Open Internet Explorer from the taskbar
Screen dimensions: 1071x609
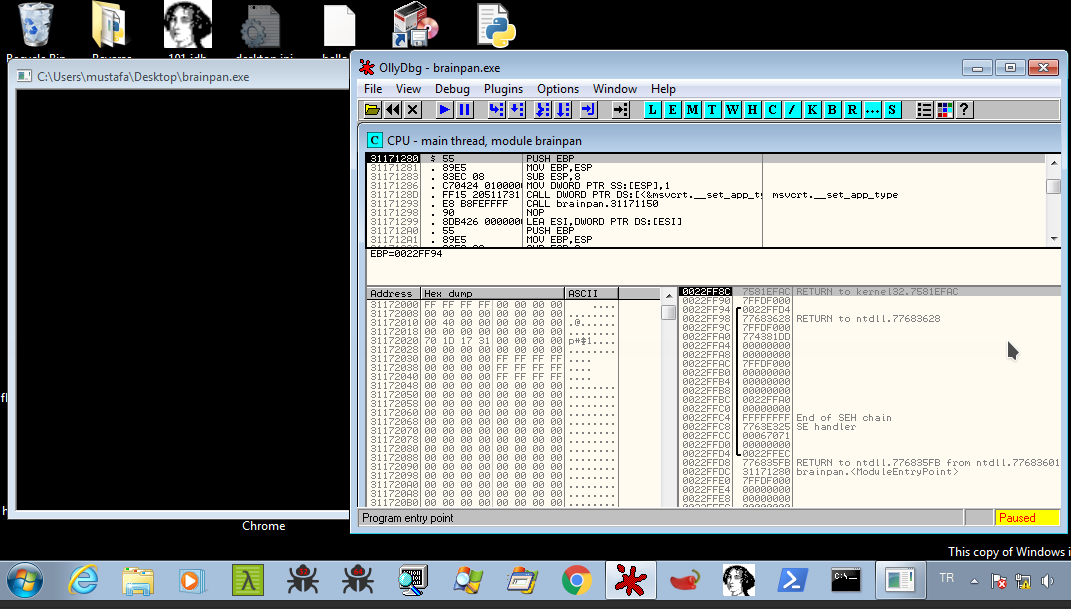83,581
